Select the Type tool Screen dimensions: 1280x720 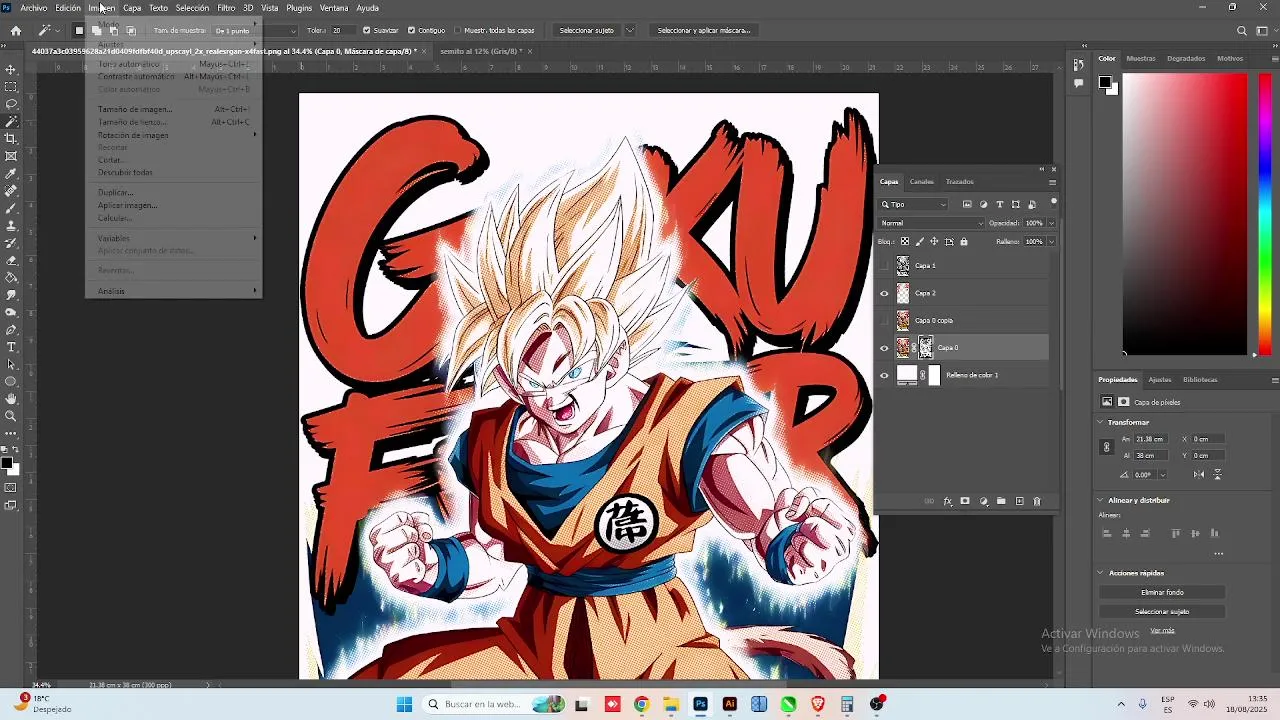[x=11, y=347]
